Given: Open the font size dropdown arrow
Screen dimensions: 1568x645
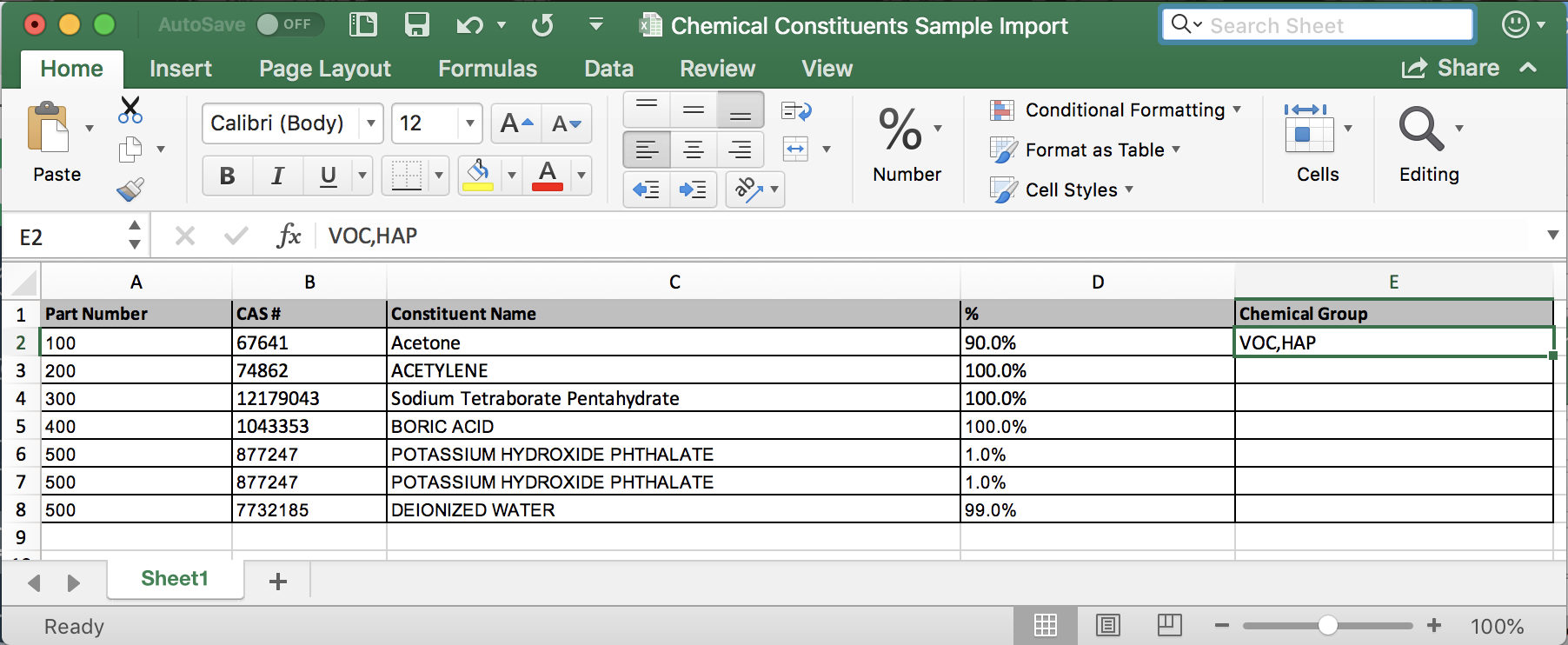Looking at the screenshot, I should point(470,123).
